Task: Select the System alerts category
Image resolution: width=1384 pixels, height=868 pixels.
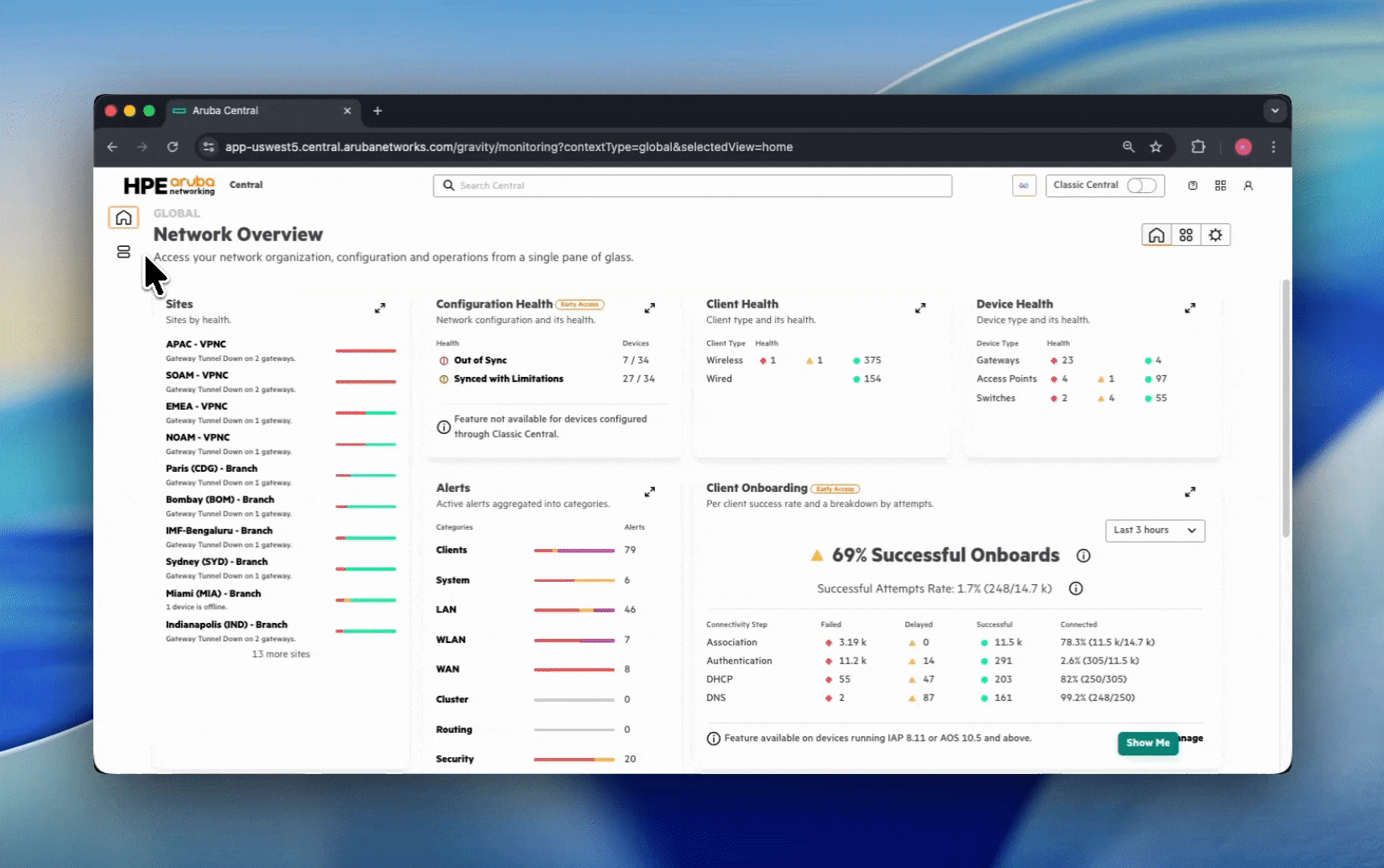Action: [452, 580]
